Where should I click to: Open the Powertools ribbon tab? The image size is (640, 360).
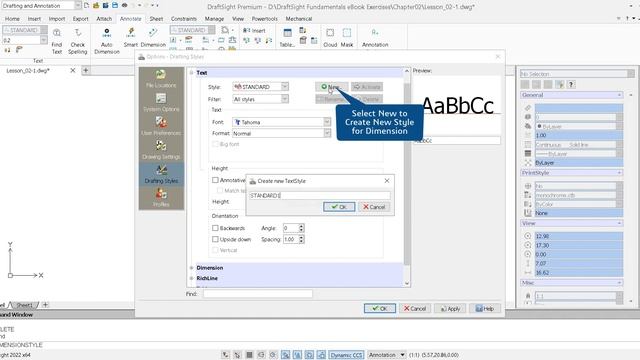tap(264, 19)
